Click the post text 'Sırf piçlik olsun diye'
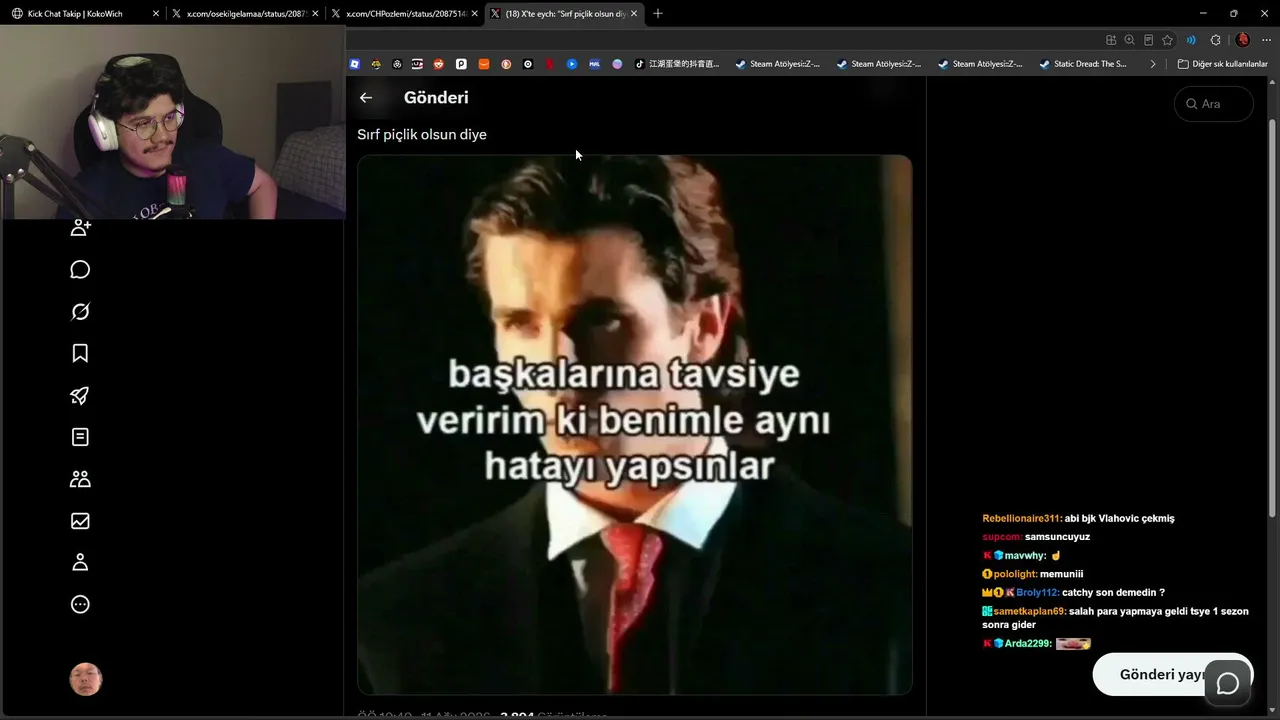Image resolution: width=1280 pixels, height=720 pixels. pyautogui.click(x=422, y=135)
